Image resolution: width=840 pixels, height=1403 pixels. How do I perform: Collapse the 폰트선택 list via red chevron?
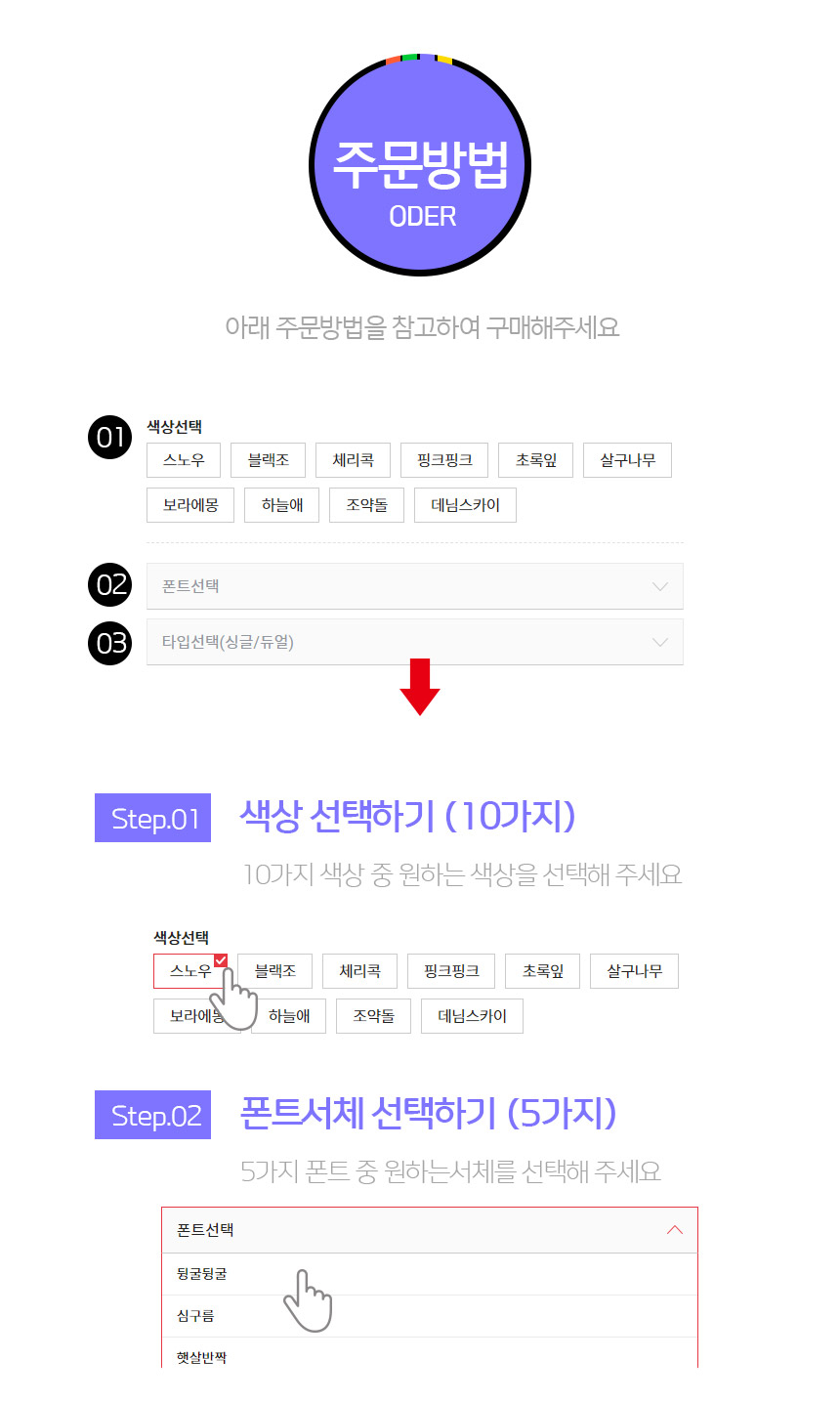674,1230
